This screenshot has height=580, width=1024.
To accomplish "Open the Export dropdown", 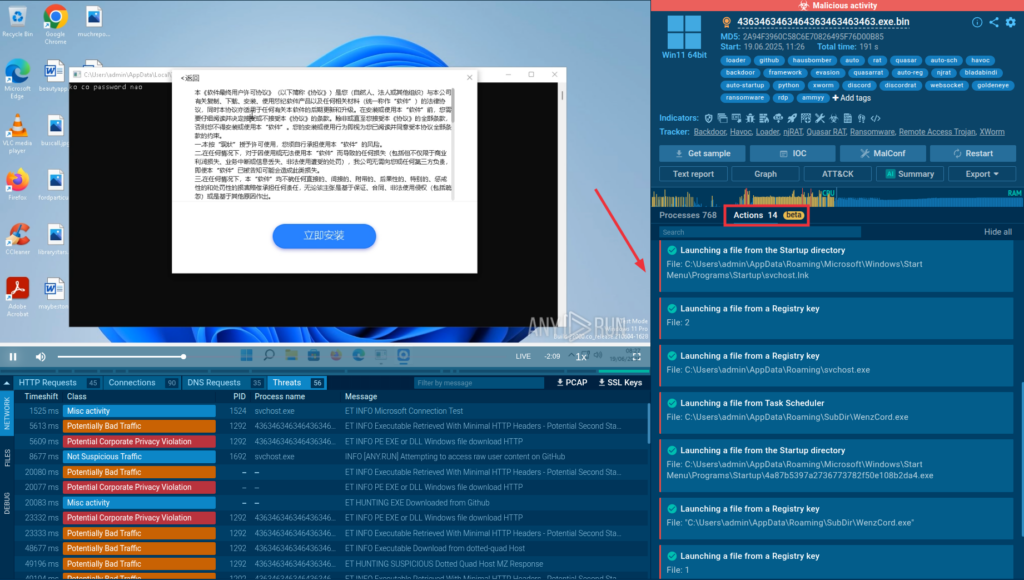I will click(x=982, y=174).
